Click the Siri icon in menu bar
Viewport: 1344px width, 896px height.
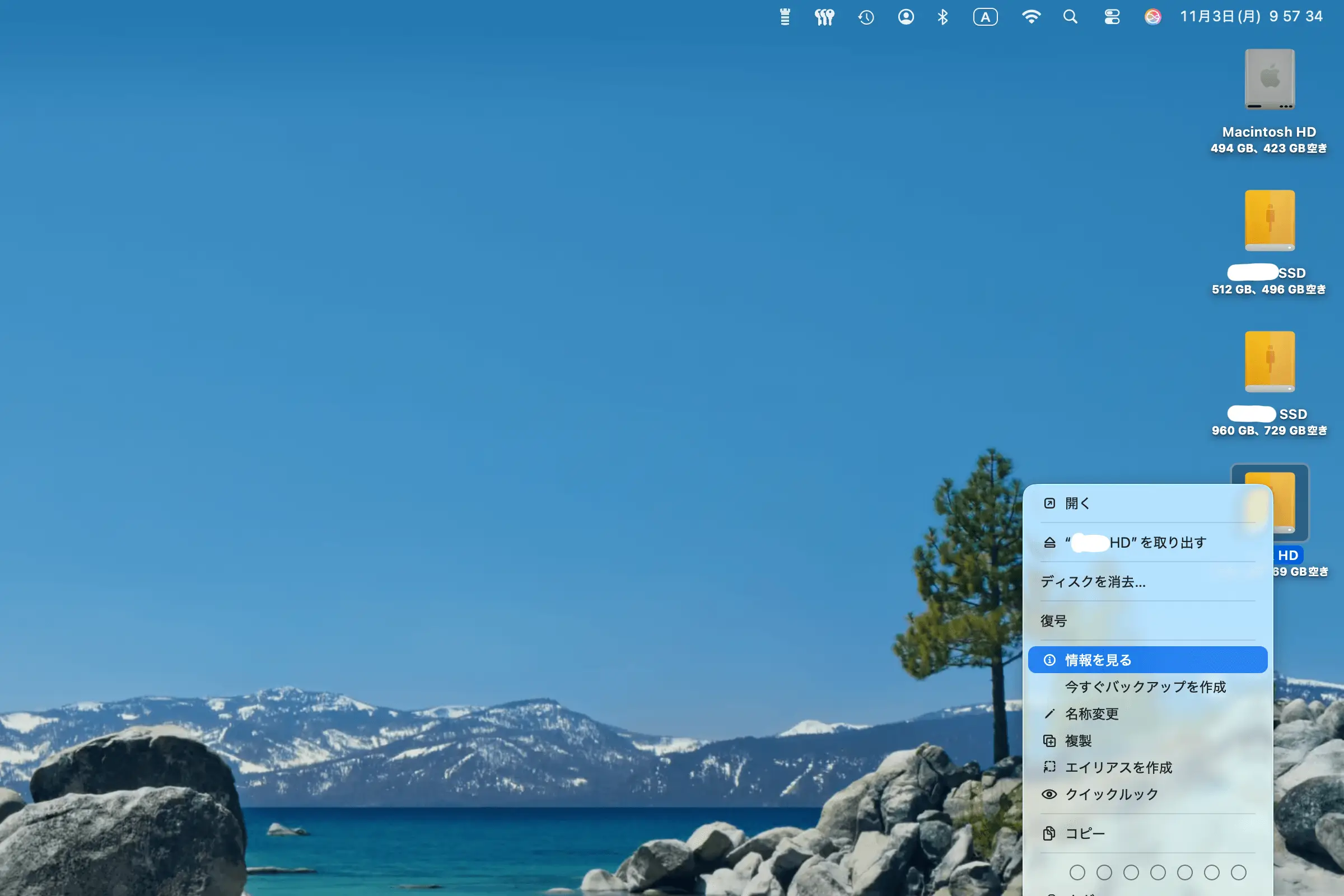point(1152,17)
